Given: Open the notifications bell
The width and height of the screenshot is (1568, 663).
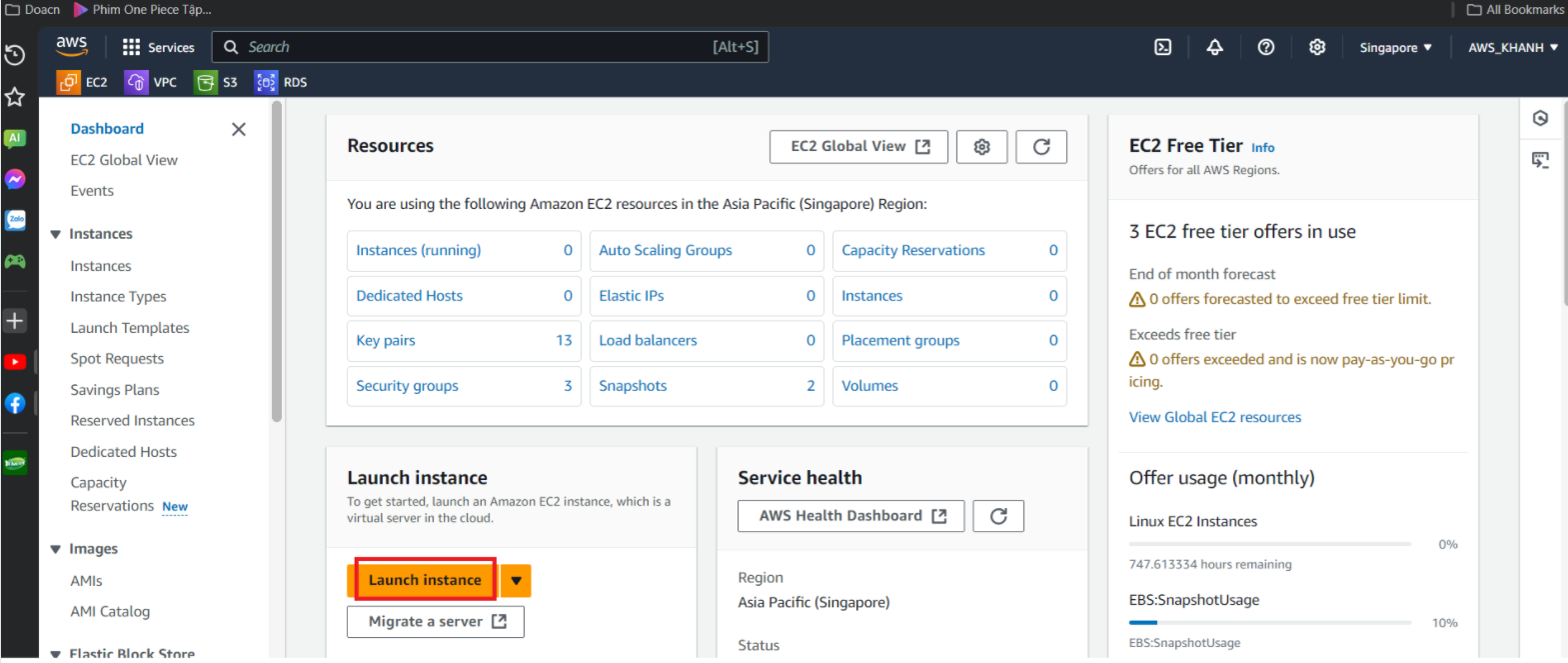Looking at the screenshot, I should point(1214,47).
